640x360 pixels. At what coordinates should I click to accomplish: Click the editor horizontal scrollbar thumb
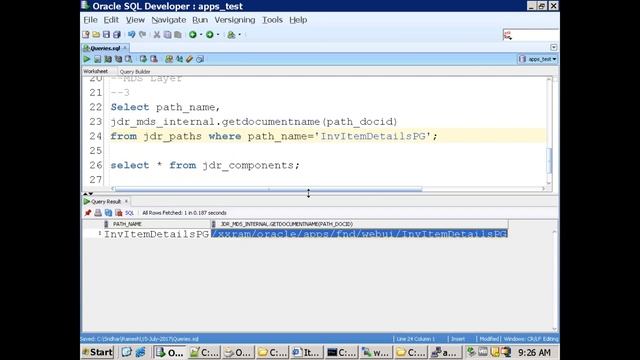269,189
